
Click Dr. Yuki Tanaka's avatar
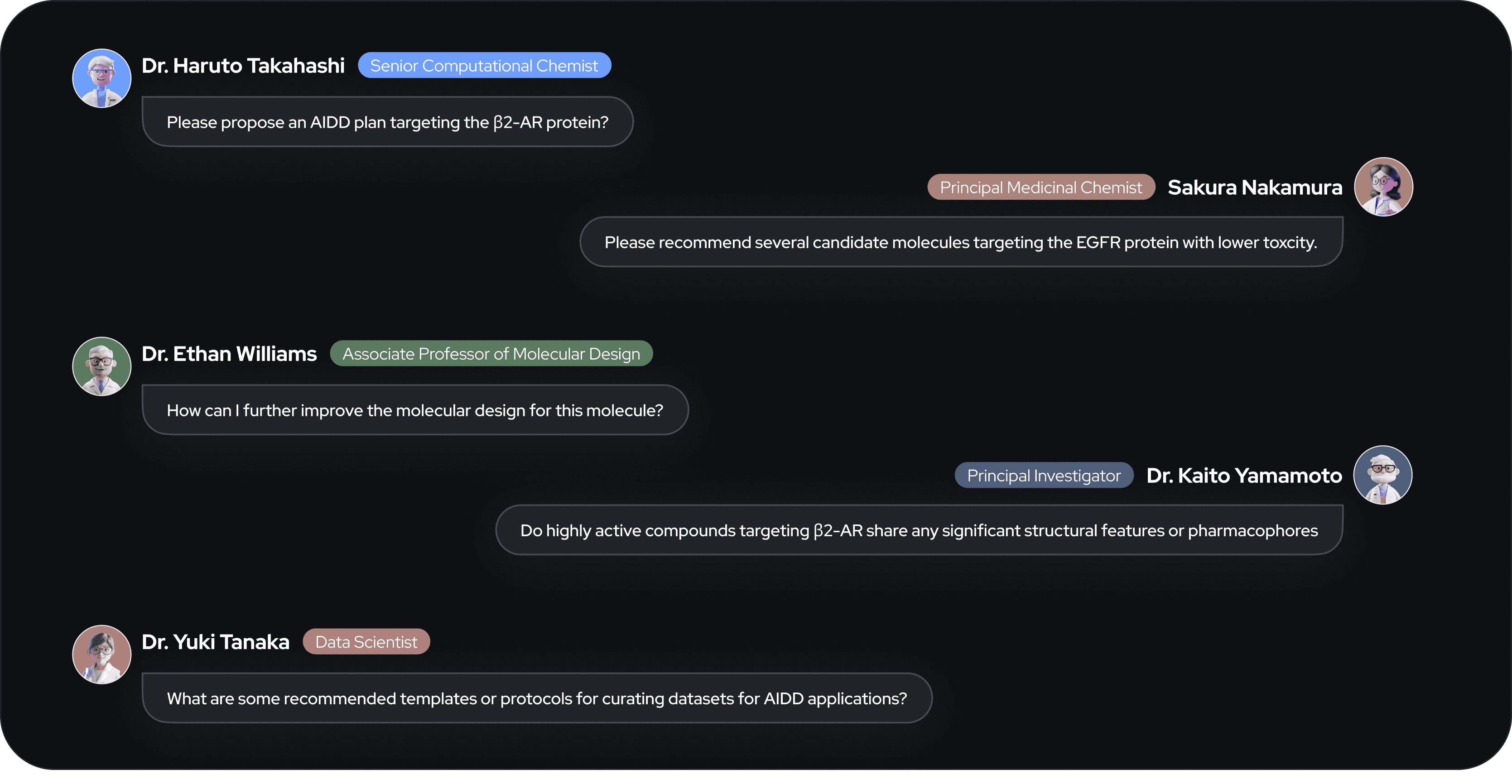point(101,654)
